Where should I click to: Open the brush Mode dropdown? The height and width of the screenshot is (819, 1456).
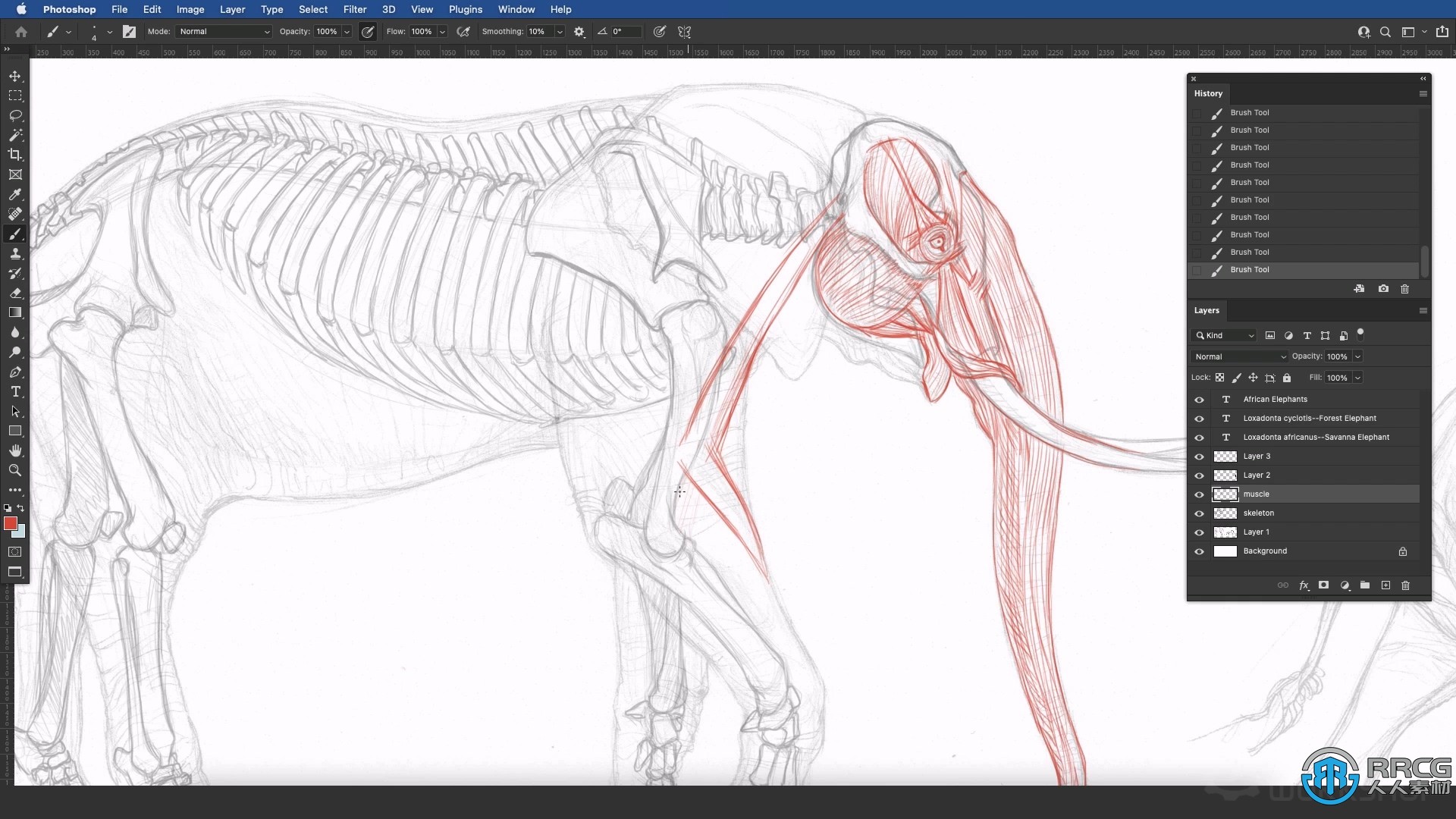coord(224,32)
